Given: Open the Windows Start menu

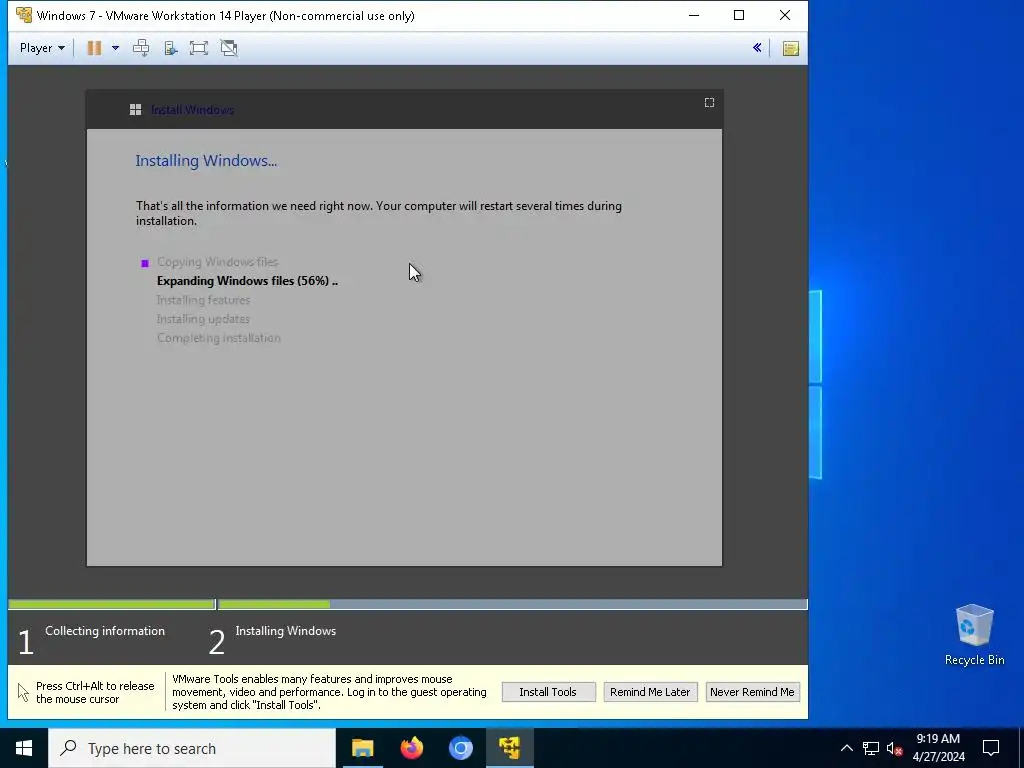Looking at the screenshot, I should 24,748.
